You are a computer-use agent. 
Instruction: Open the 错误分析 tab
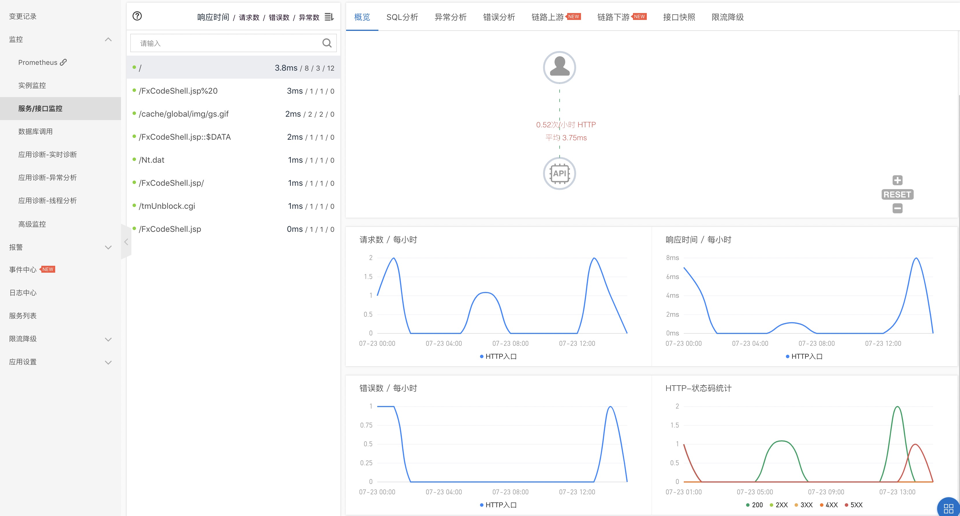(x=499, y=17)
